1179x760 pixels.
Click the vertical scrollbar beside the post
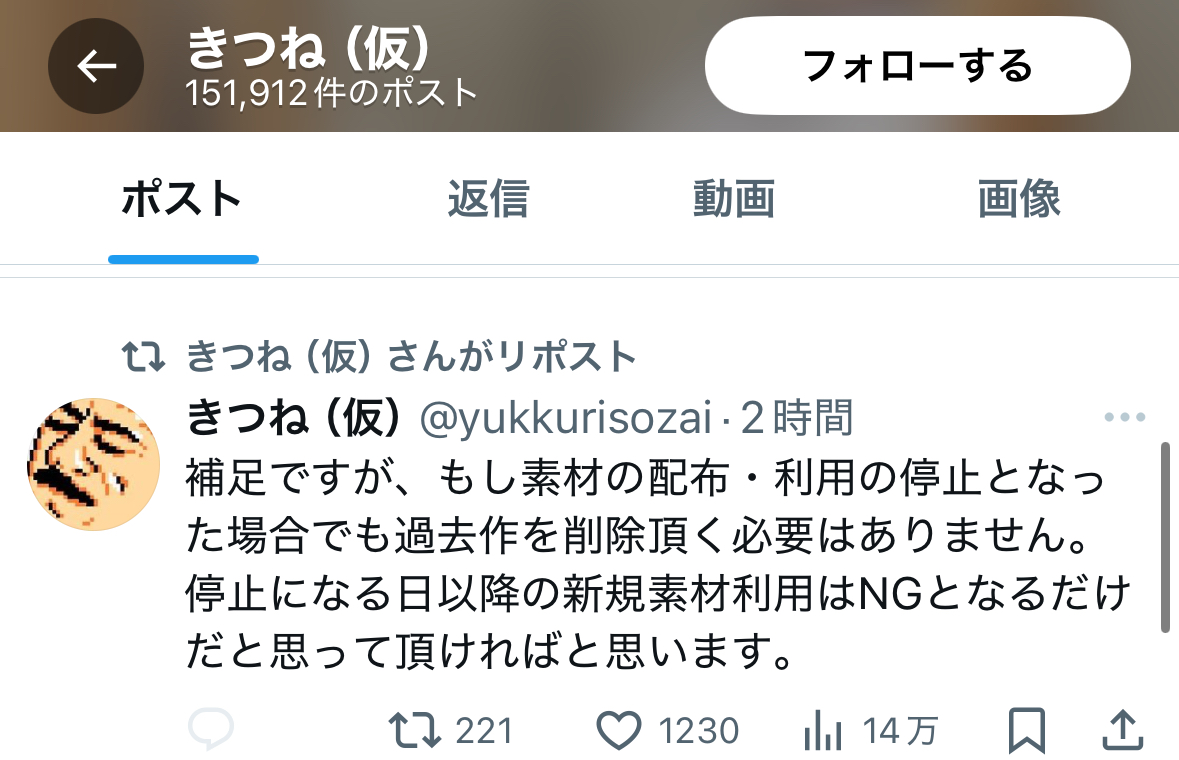[x=1165, y=538]
